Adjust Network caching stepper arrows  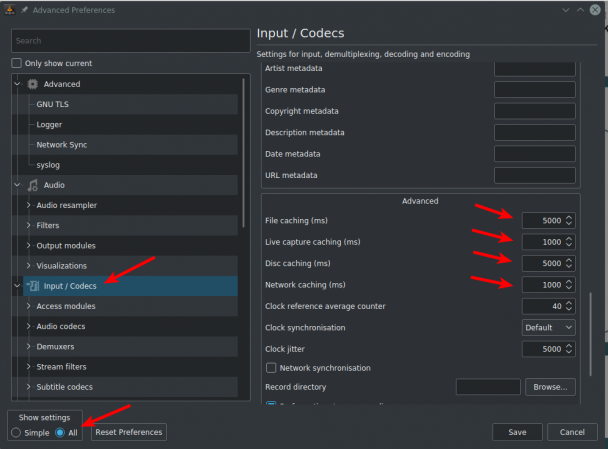click(569, 285)
